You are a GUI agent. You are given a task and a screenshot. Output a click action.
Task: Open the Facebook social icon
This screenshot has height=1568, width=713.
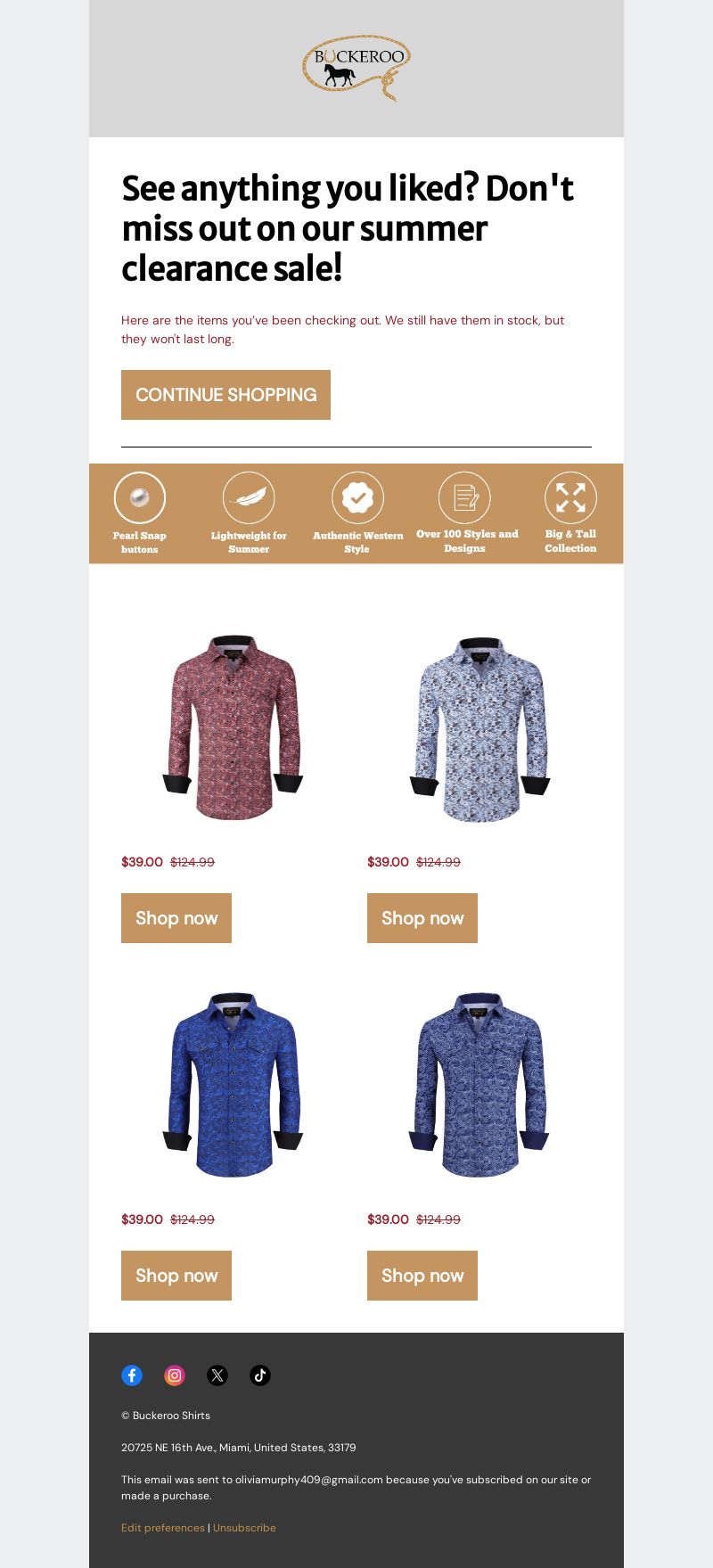132,1375
